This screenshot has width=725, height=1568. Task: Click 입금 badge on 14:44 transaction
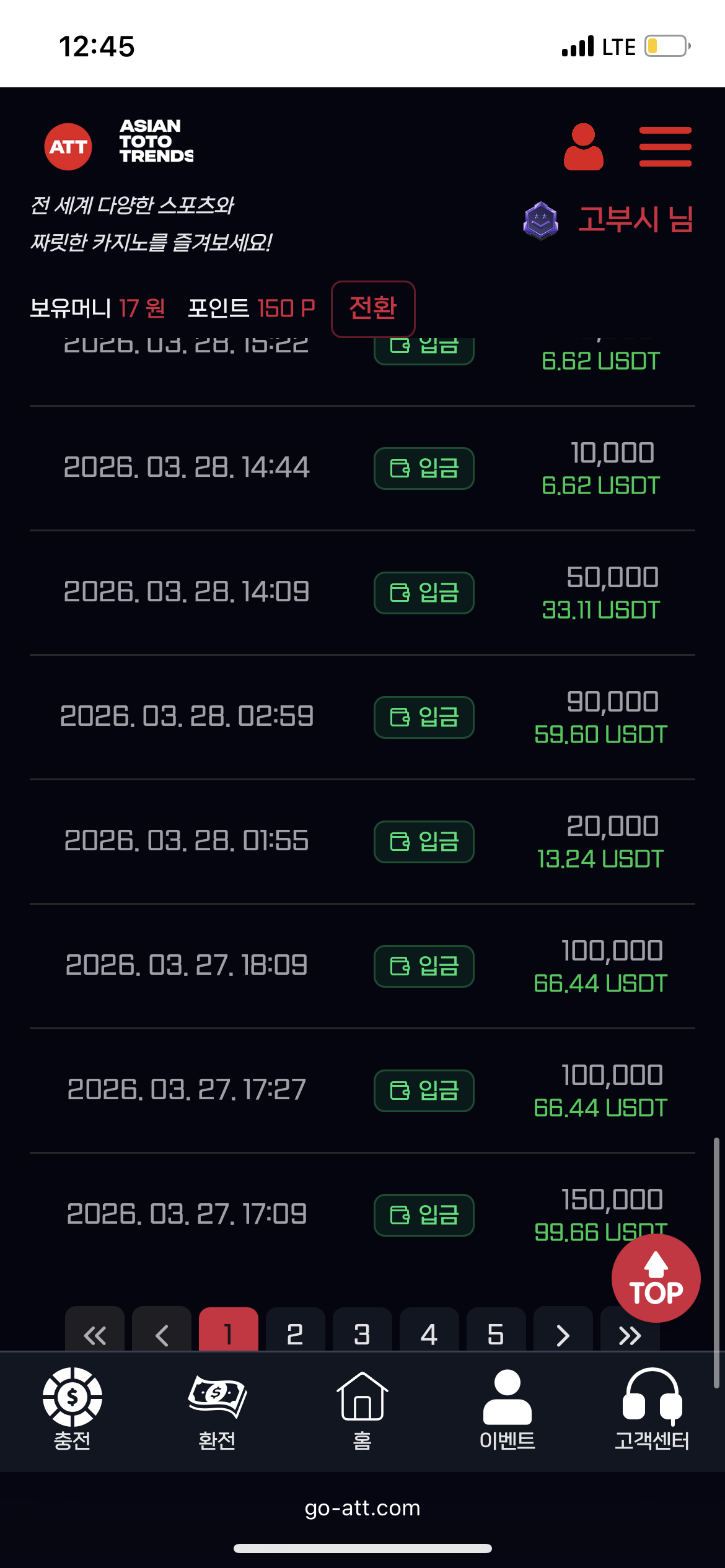[424, 468]
